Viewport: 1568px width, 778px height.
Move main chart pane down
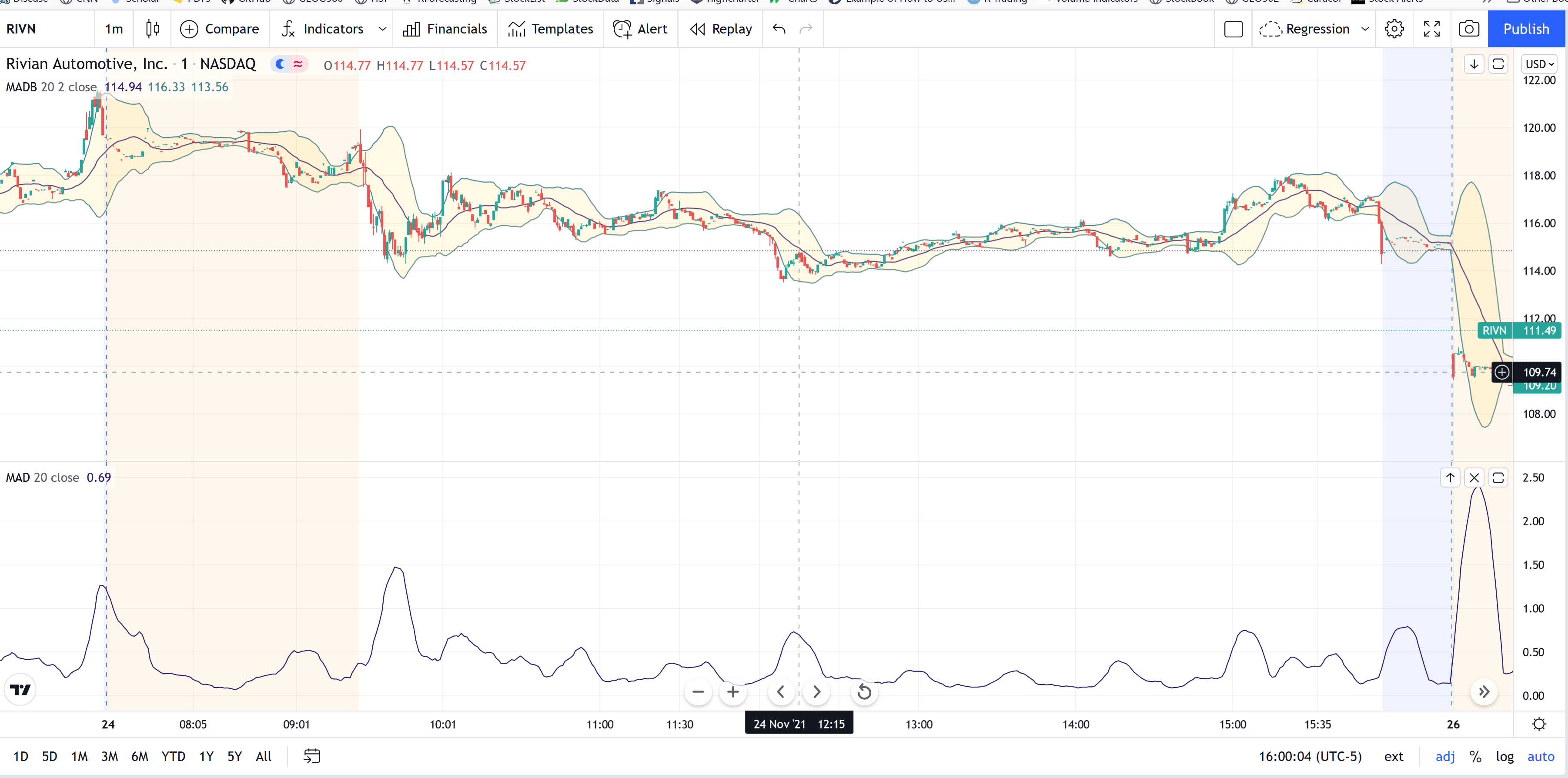1474,64
